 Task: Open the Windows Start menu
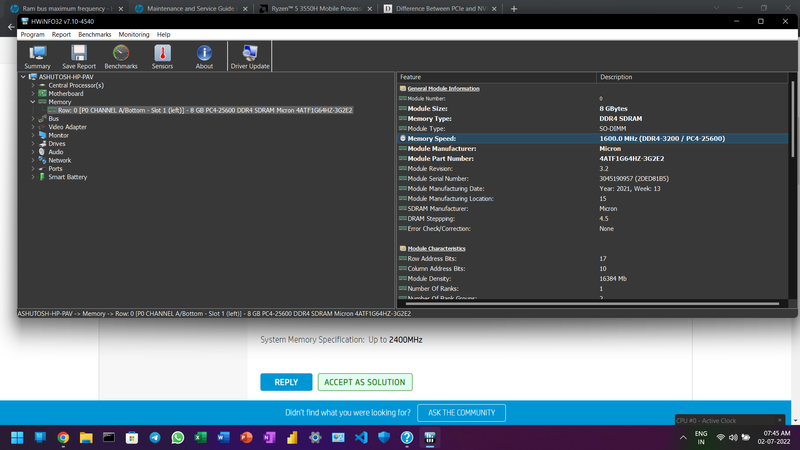tap(17, 438)
